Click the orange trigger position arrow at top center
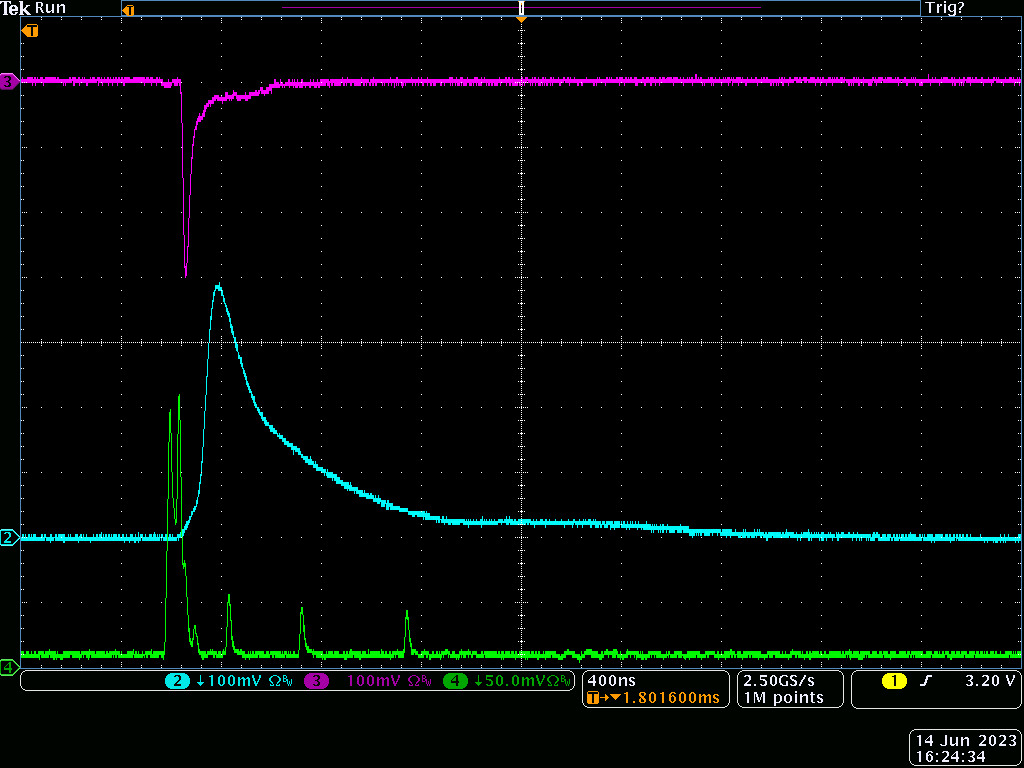The image size is (1024, 768). 521,19
